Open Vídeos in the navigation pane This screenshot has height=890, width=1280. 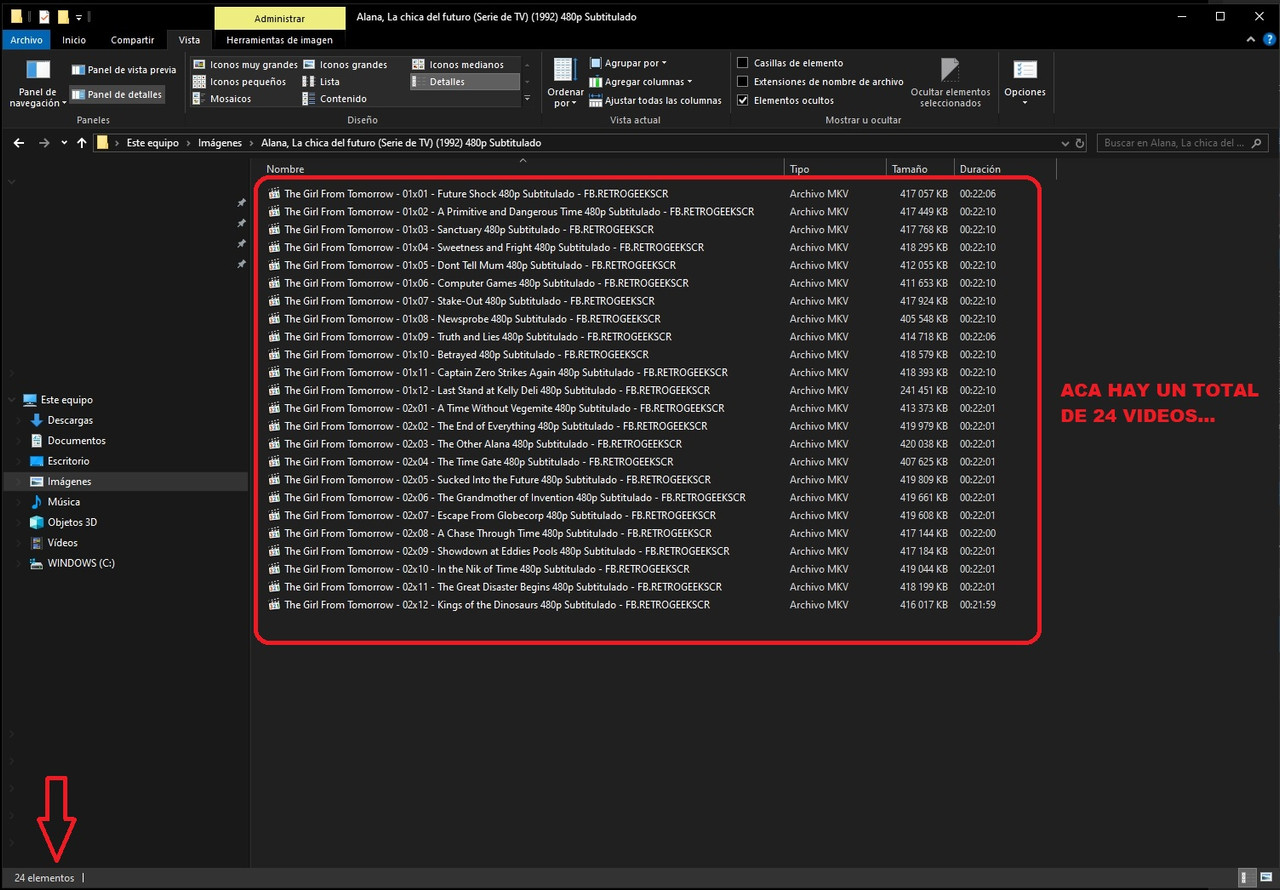(62, 543)
